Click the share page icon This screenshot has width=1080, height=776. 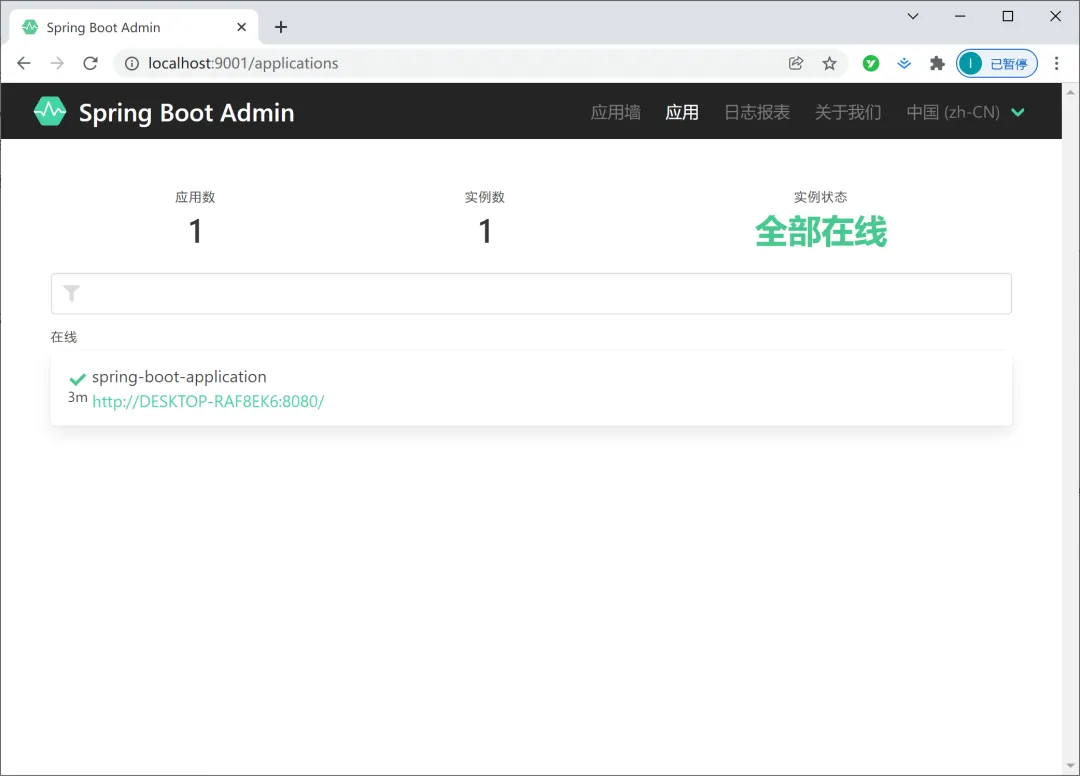pyautogui.click(x=795, y=63)
